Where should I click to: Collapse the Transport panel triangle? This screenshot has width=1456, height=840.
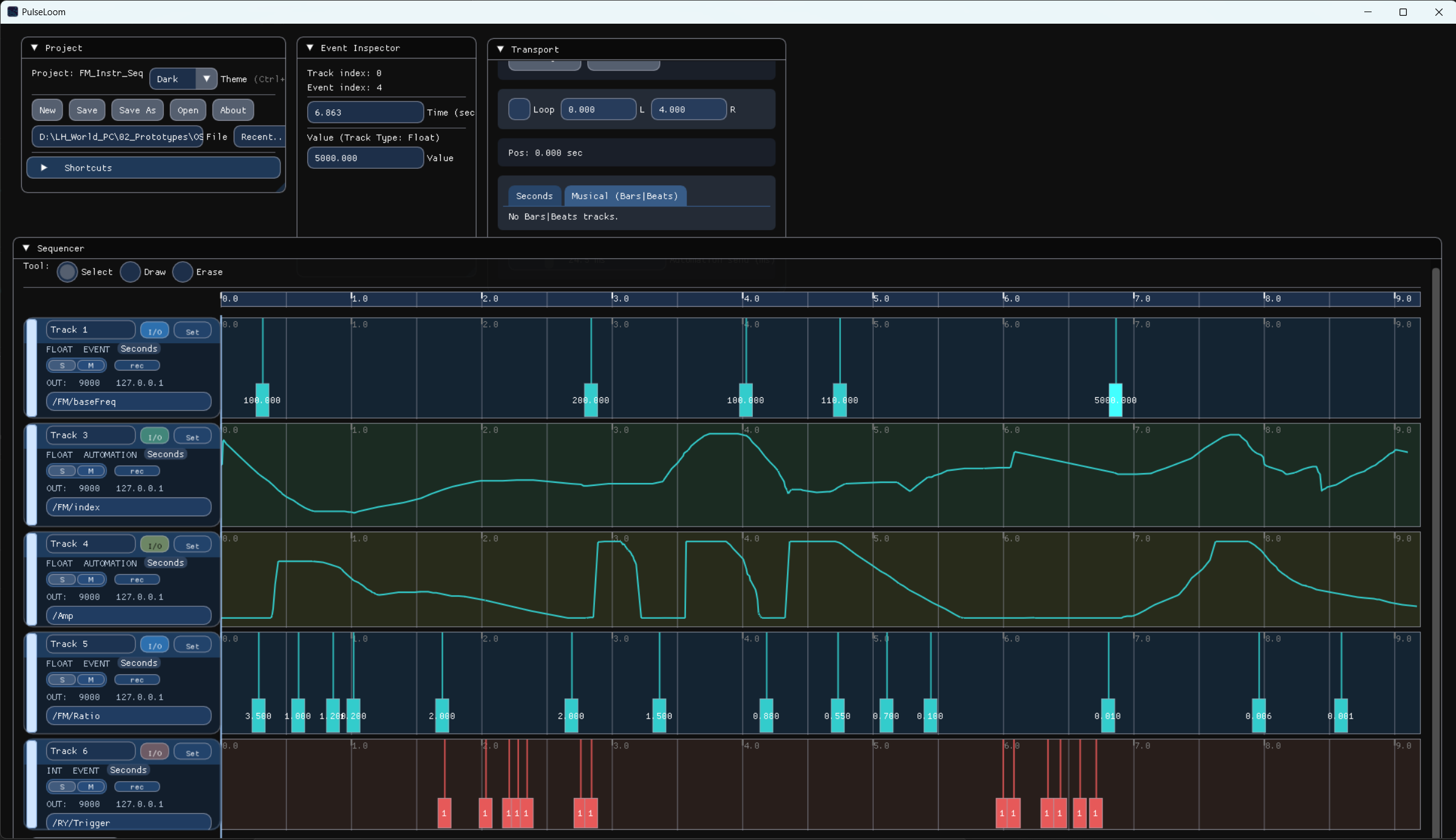point(501,49)
